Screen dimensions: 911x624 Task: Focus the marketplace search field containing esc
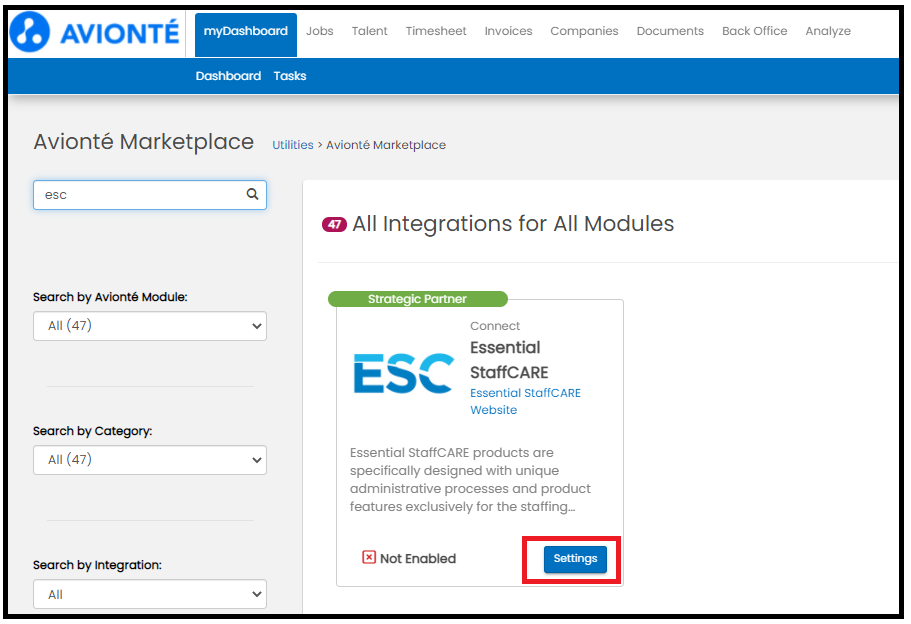(150, 195)
